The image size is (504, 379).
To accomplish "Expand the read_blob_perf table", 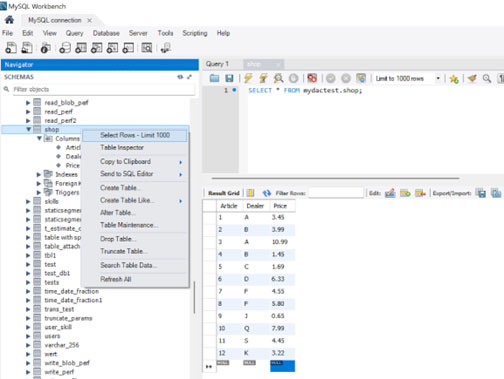I will [28, 103].
